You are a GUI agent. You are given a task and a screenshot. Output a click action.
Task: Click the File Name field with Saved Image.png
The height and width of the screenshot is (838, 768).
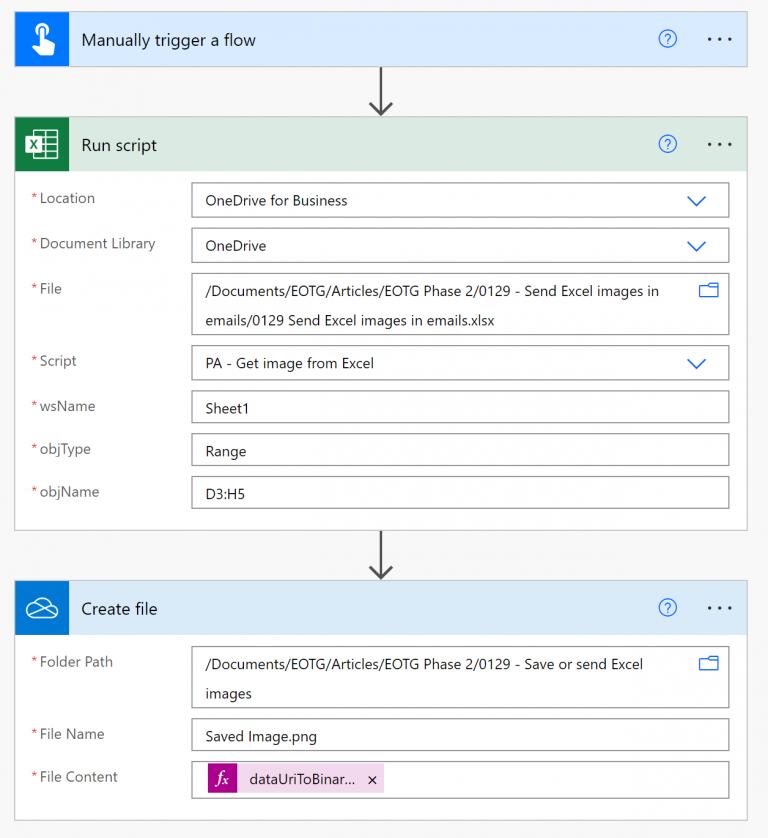click(x=460, y=735)
